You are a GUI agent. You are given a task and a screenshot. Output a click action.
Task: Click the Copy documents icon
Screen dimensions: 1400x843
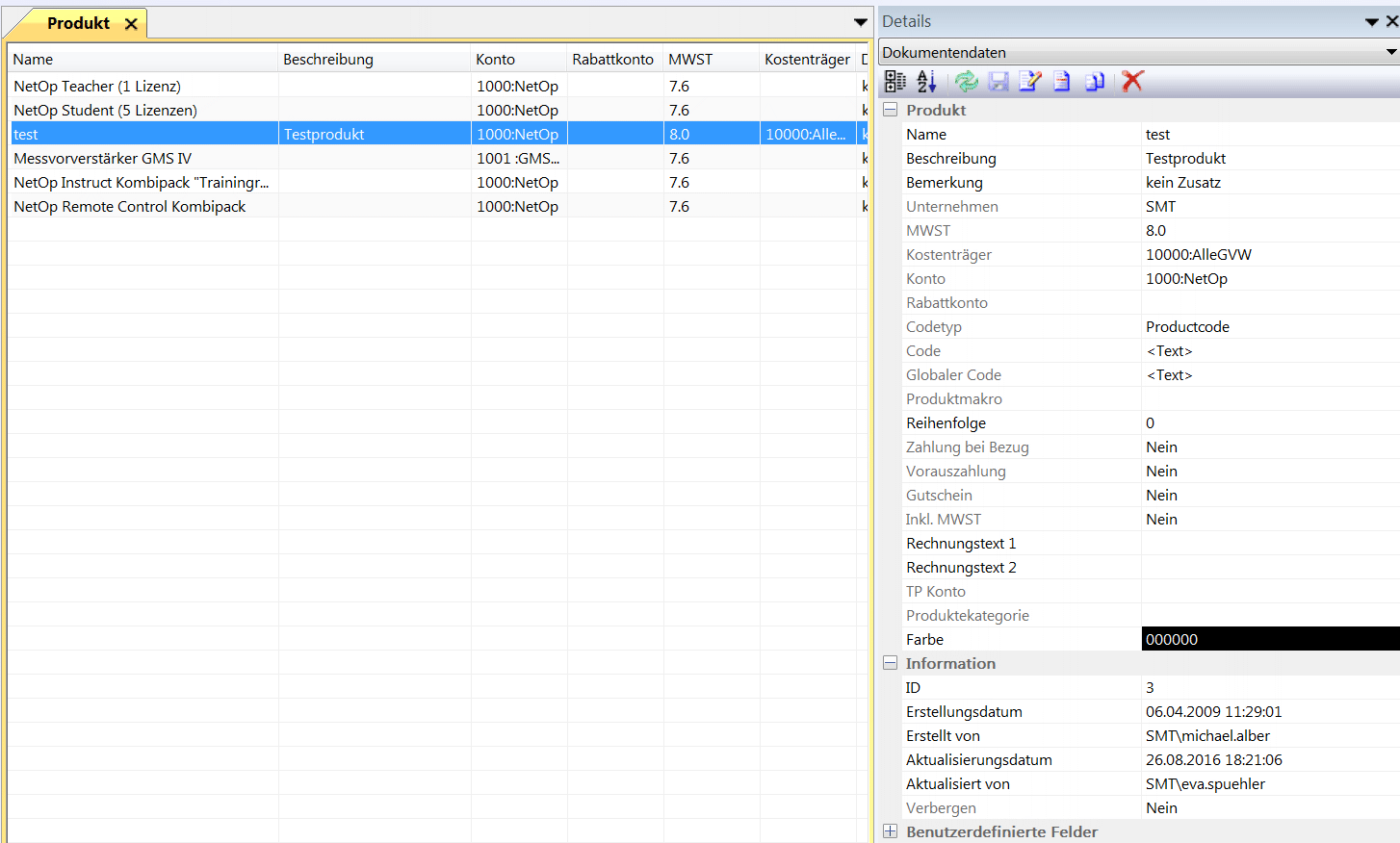[x=1095, y=82]
